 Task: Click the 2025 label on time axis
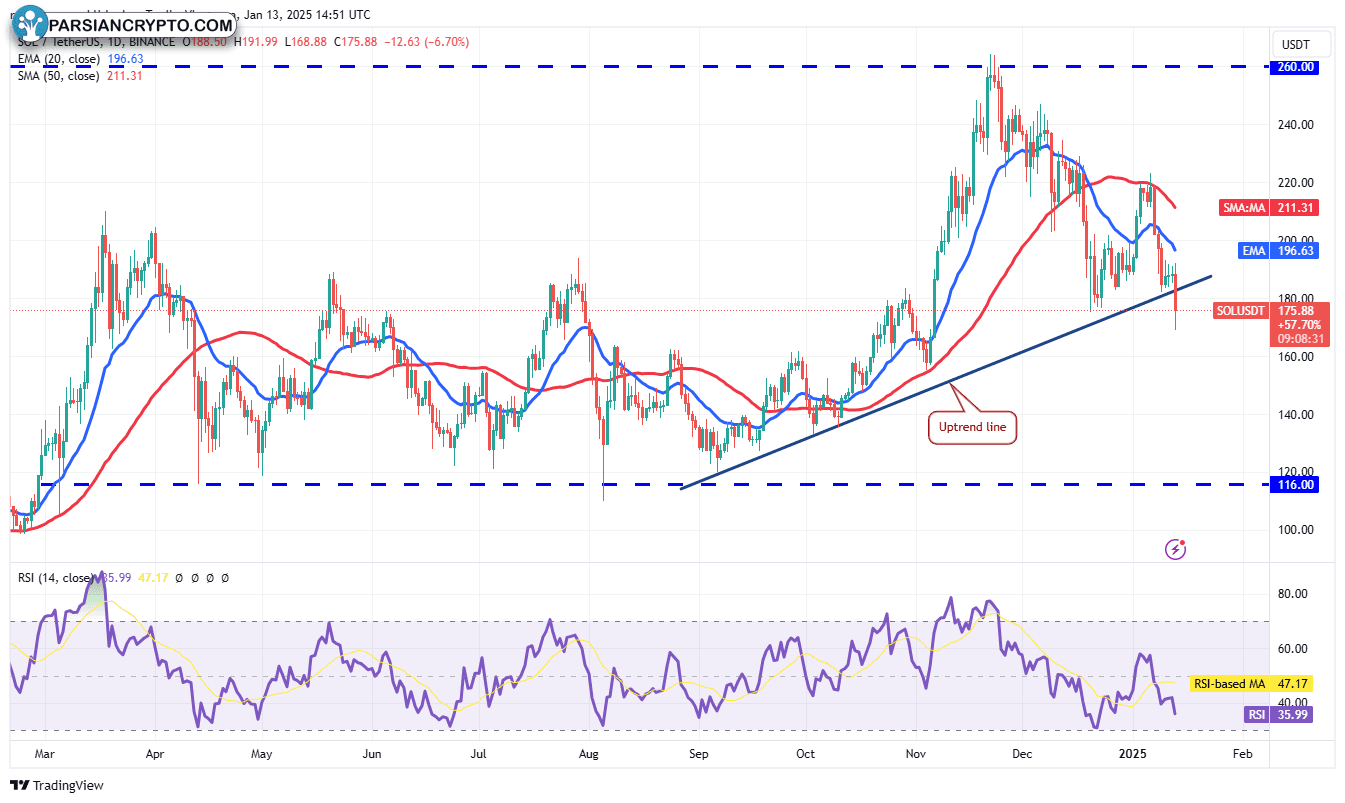[x=1134, y=755]
